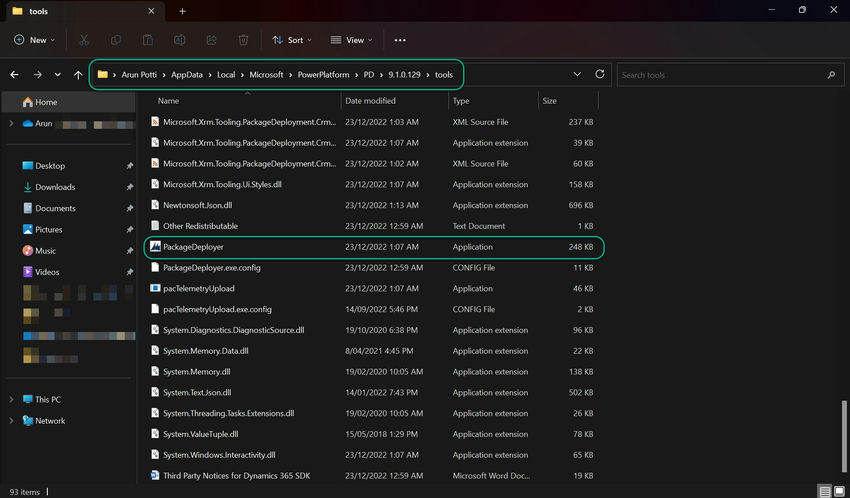Unpin Desktop from Quick access
850x498 pixels.
(130, 166)
